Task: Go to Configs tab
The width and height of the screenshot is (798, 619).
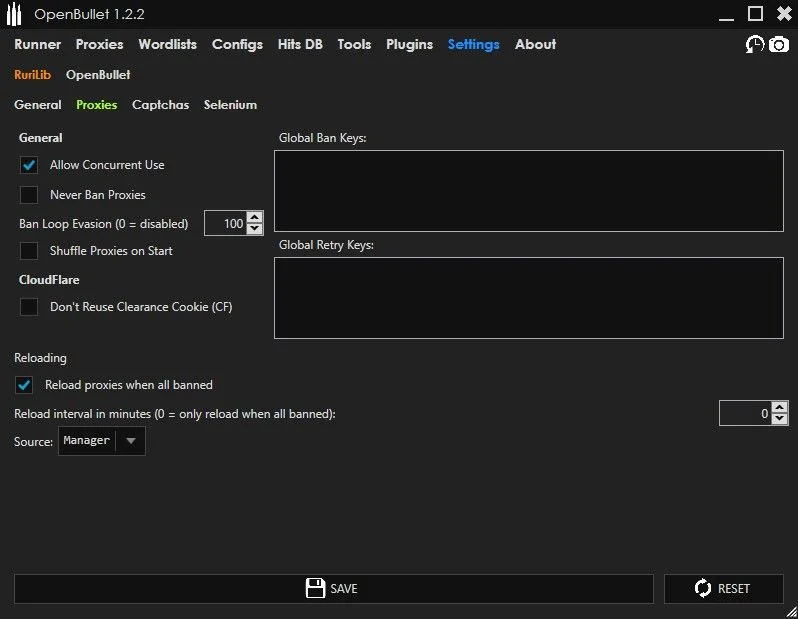Action: pos(237,44)
